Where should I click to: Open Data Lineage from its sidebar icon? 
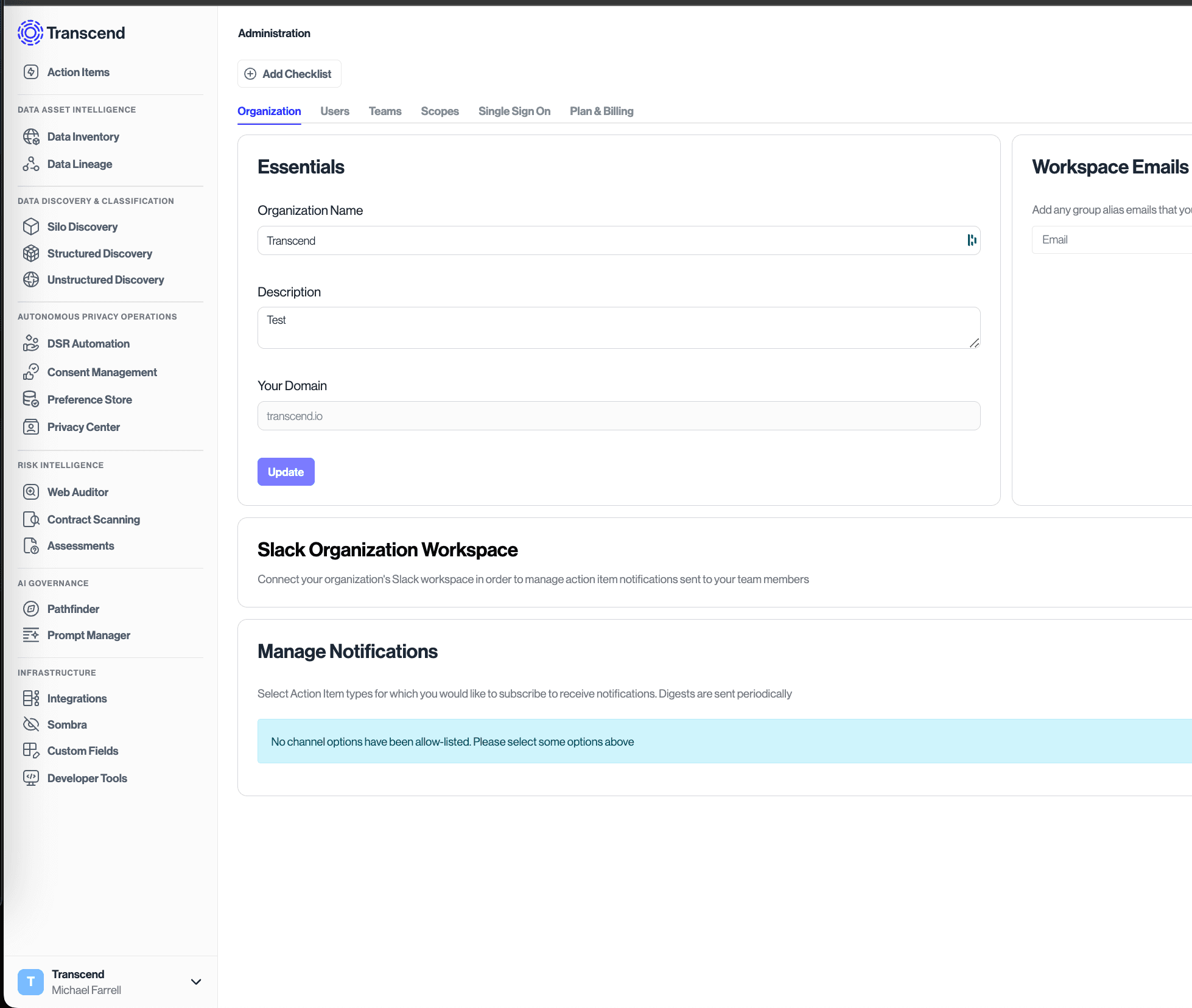[x=31, y=164]
